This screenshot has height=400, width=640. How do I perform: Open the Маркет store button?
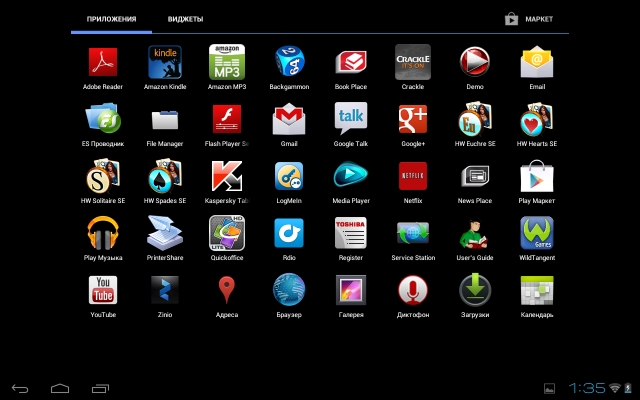[530, 19]
